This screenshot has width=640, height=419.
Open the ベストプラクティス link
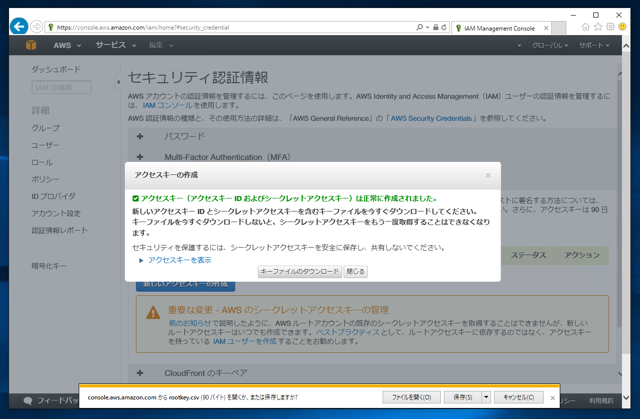click(x=348, y=332)
